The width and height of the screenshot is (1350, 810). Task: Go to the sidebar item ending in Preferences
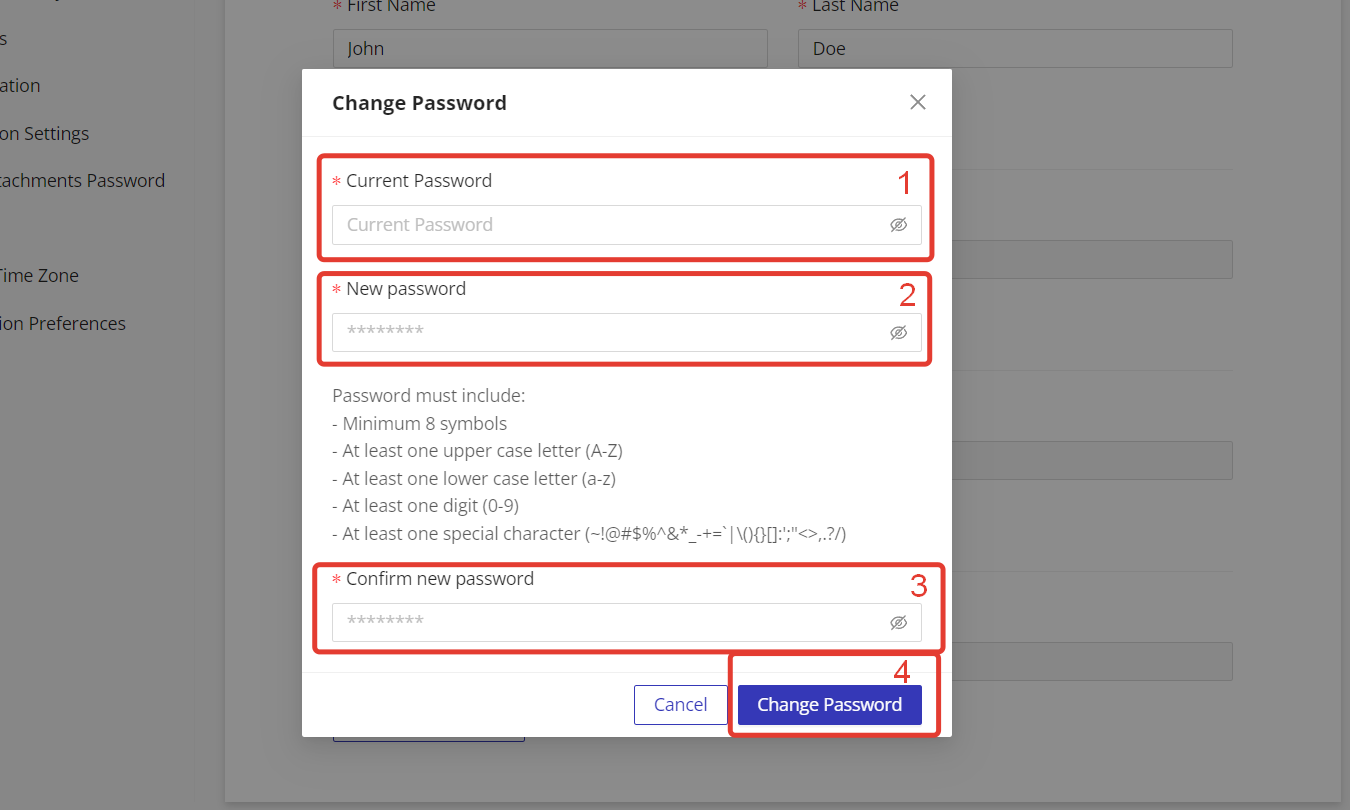coord(63,324)
